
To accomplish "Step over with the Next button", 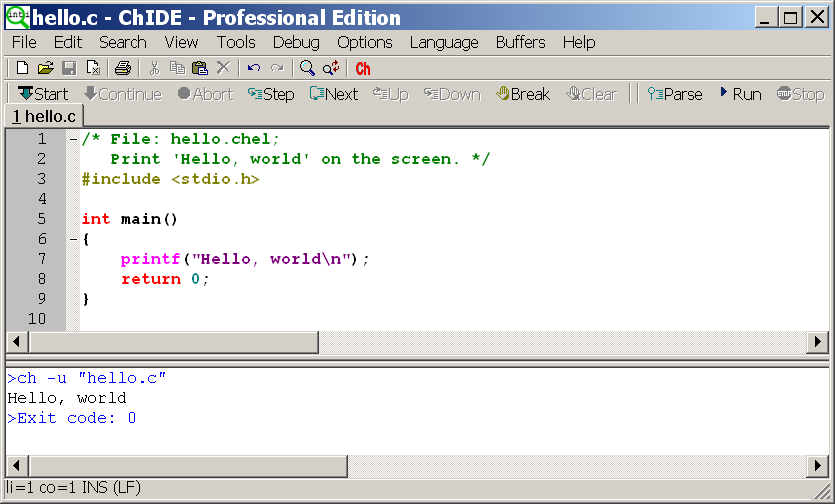I will [x=334, y=94].
